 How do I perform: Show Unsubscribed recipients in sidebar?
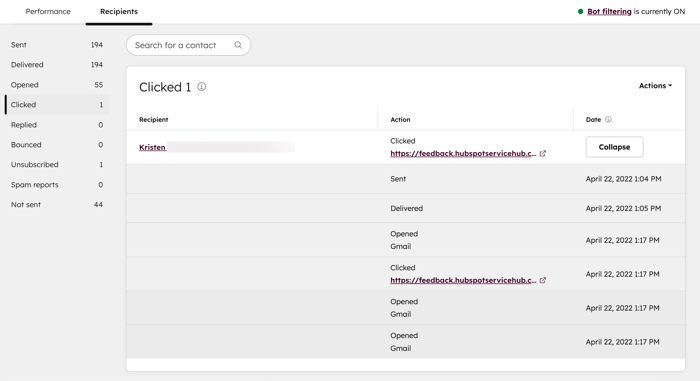(x=57, y=164)
